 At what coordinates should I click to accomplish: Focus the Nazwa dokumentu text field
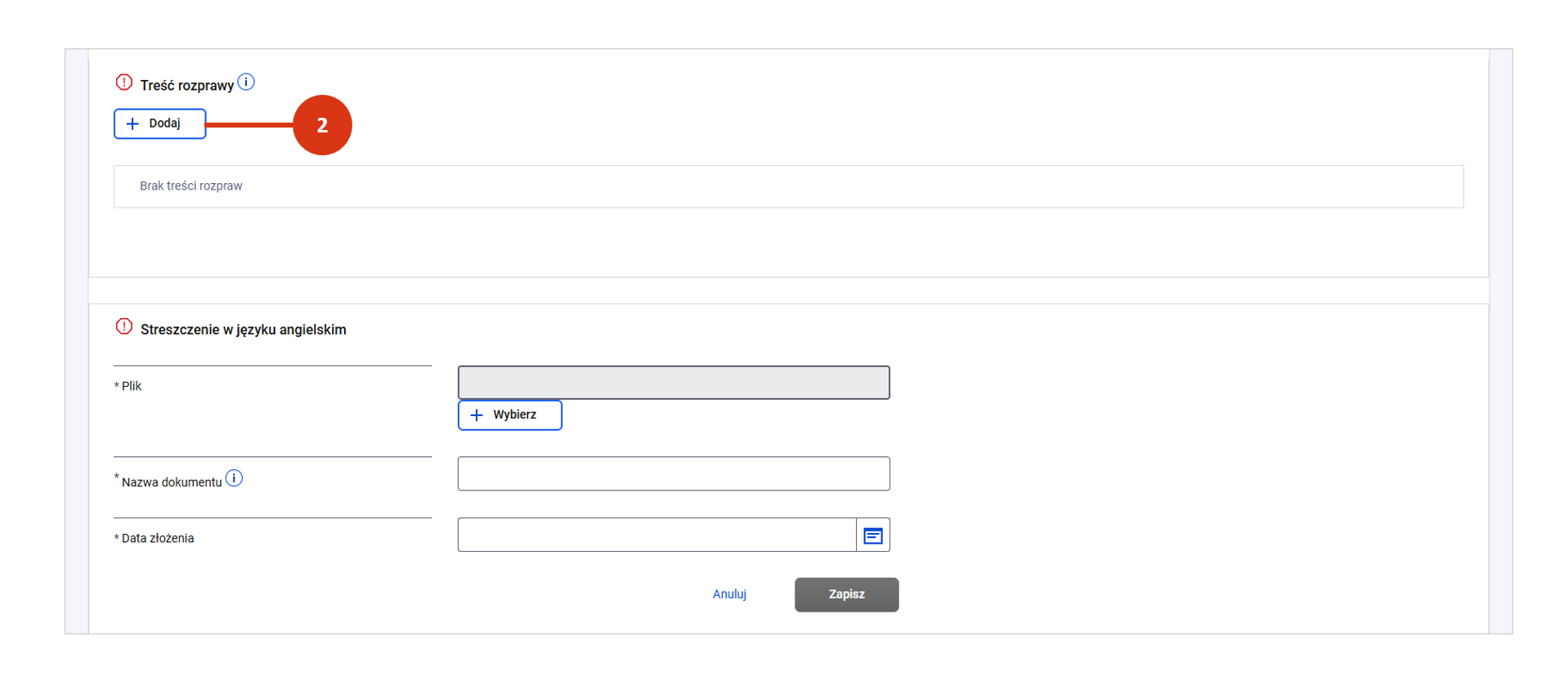click(x=673, y=474)
